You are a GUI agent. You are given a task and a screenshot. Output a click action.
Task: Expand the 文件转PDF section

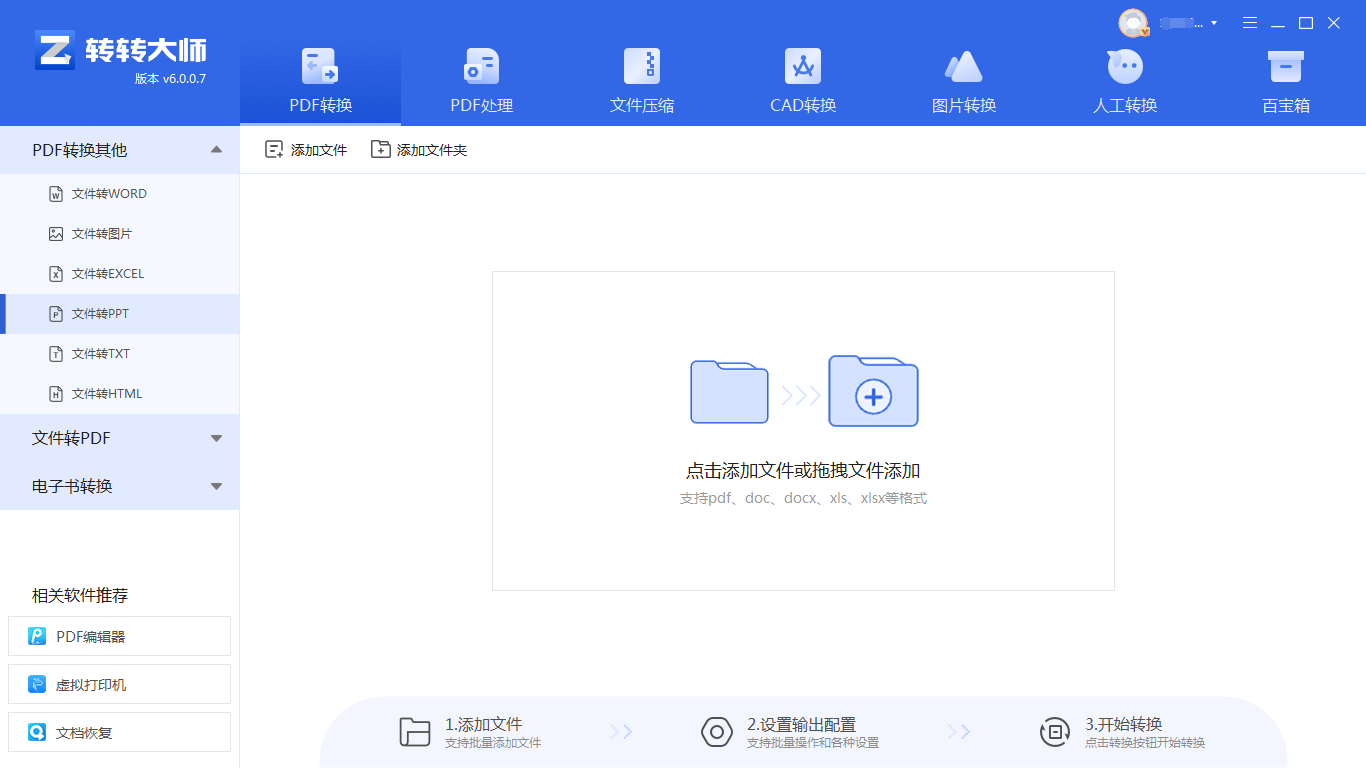120,438
